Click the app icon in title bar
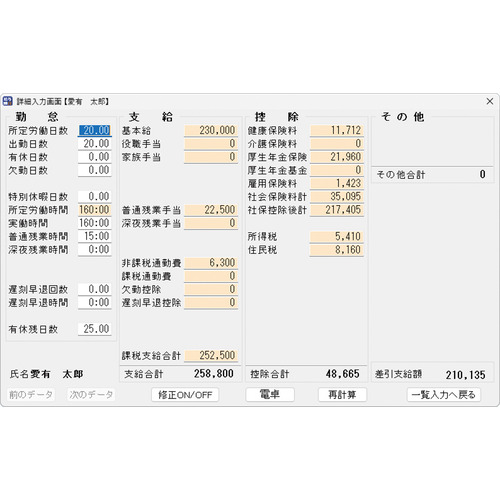Image resolution: width=500 pixels, height=500 pixels. tap(7, 101)
